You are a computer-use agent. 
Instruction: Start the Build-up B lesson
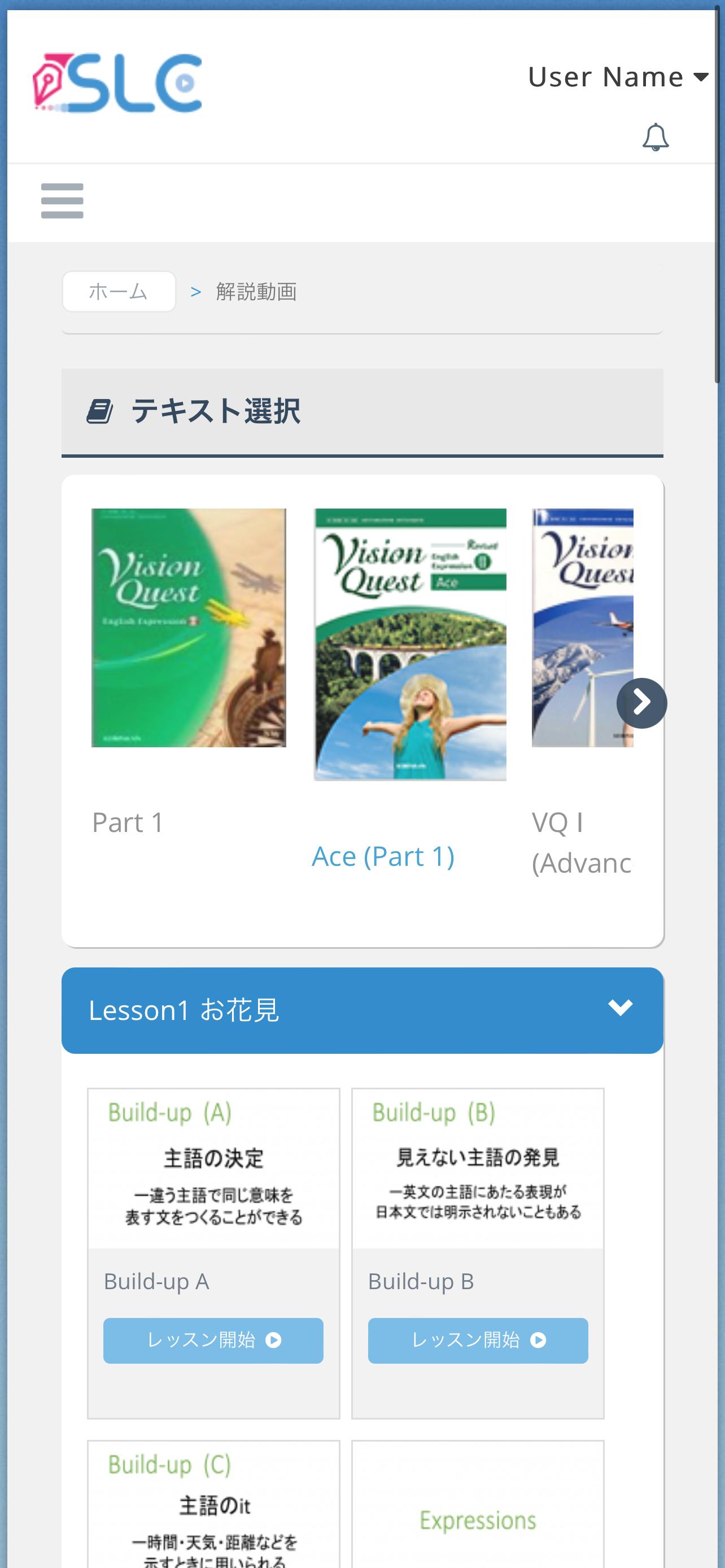tap(478, 1341)
